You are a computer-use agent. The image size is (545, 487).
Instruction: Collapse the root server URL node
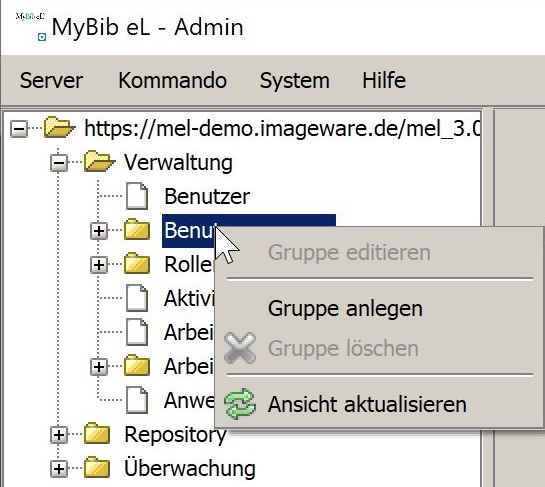(x=19, y=129)
